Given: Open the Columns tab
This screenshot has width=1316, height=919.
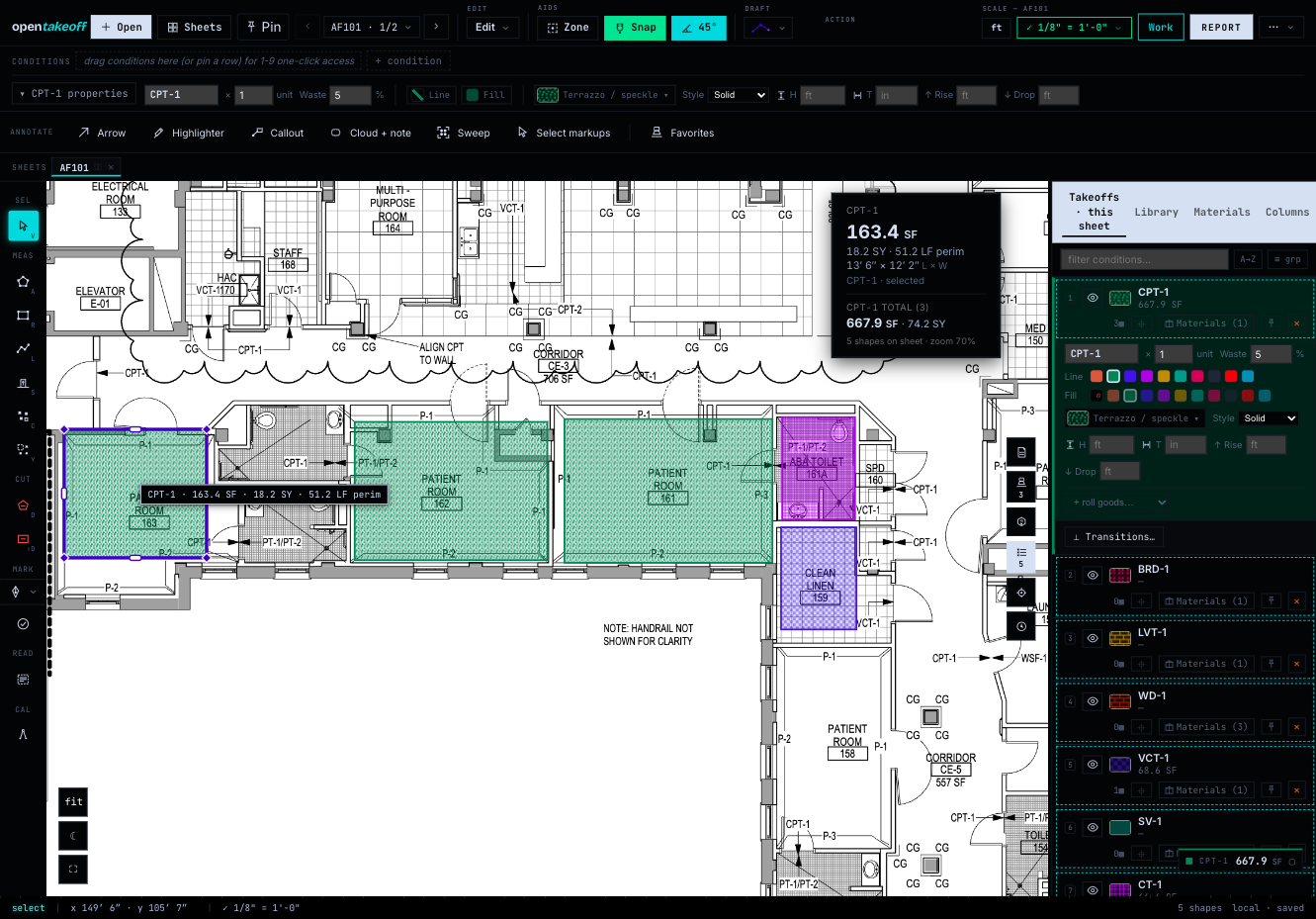Looking at the screenshot, I should click(1286, 212).
